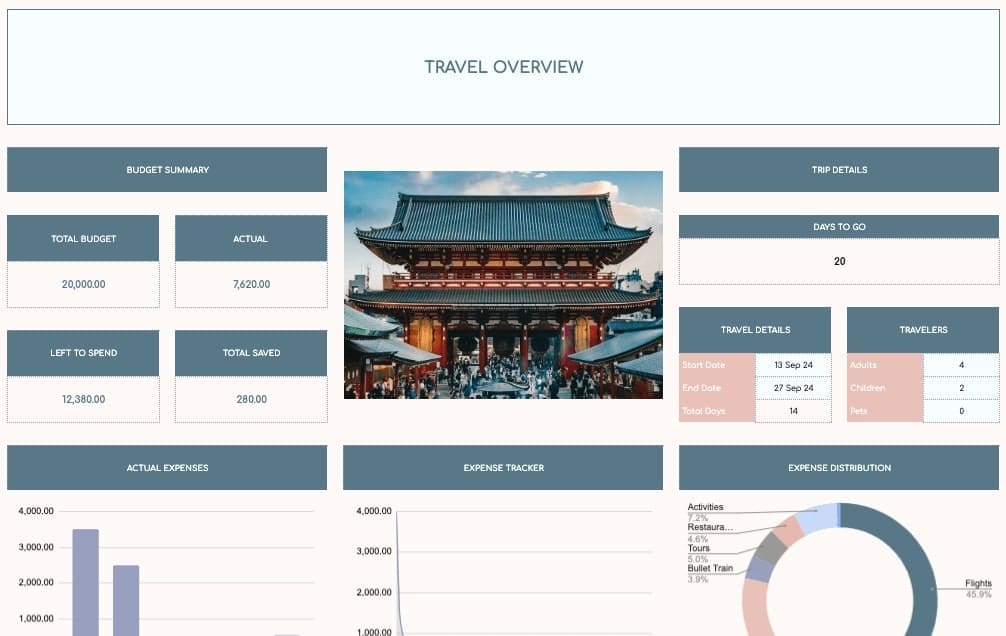Select the 7,620.00 actual amount

251,284
